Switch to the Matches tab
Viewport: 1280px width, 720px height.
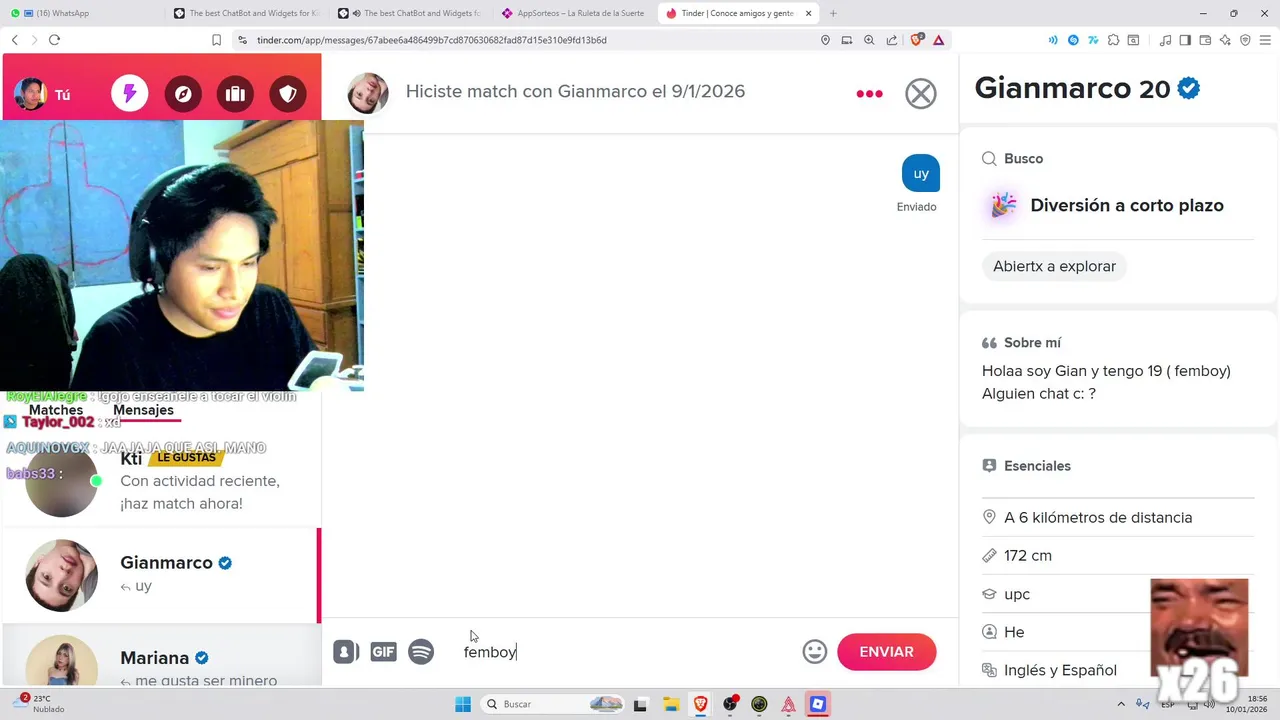point(56,410)
